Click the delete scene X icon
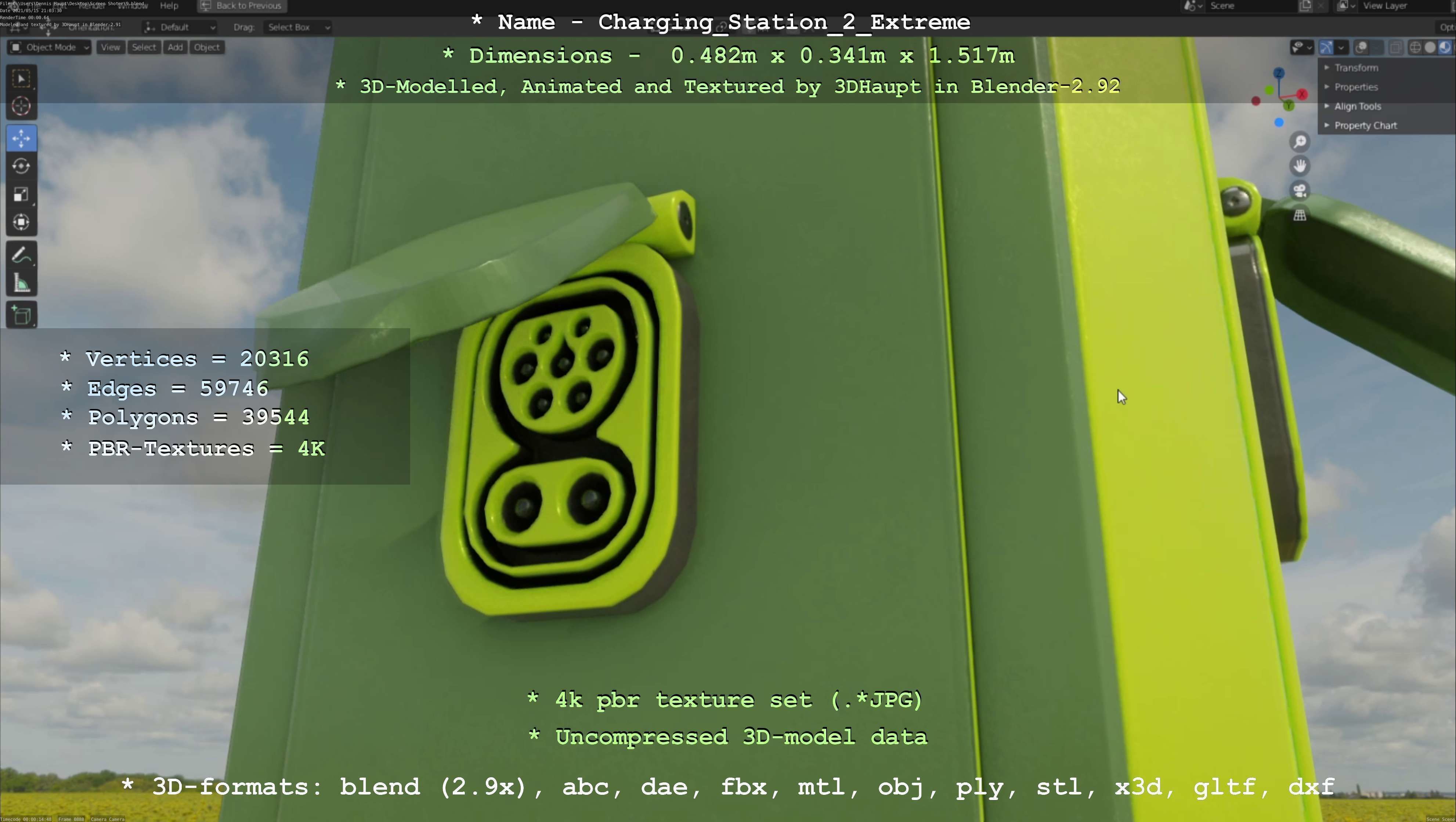 (1320, 6)
